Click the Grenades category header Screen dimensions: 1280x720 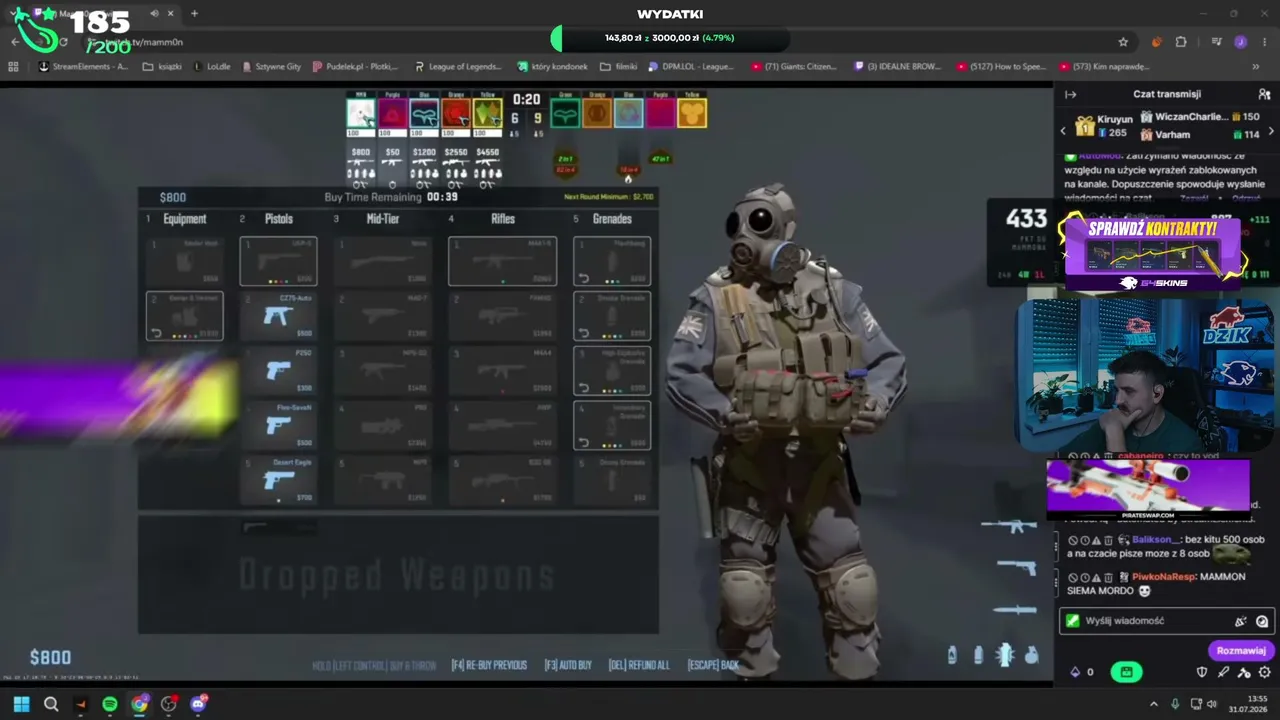612,219
